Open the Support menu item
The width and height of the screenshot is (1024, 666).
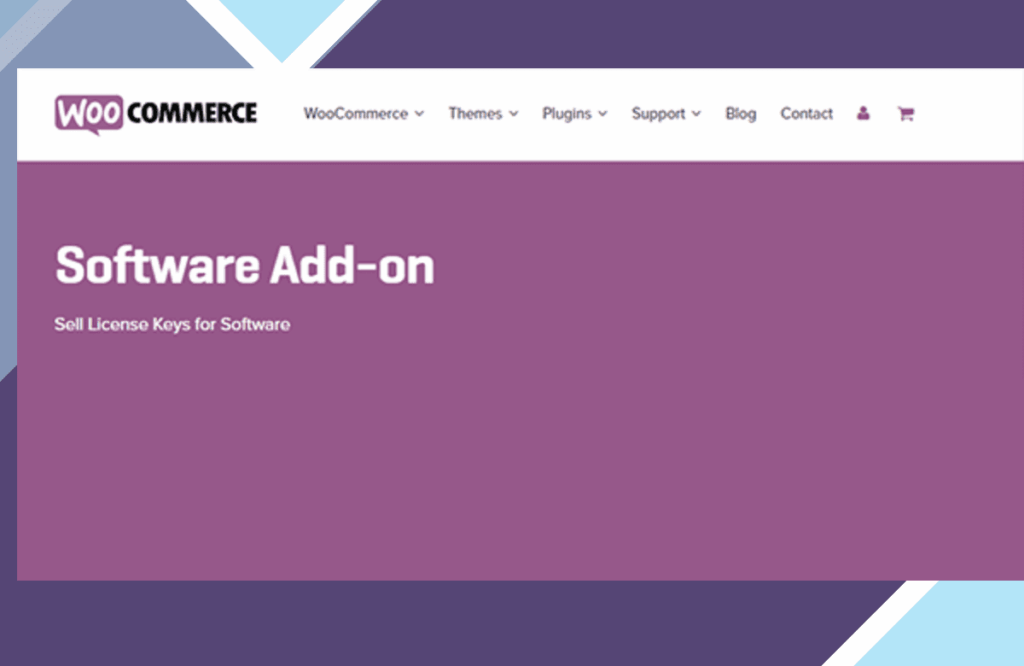click(x=658, y=114)
